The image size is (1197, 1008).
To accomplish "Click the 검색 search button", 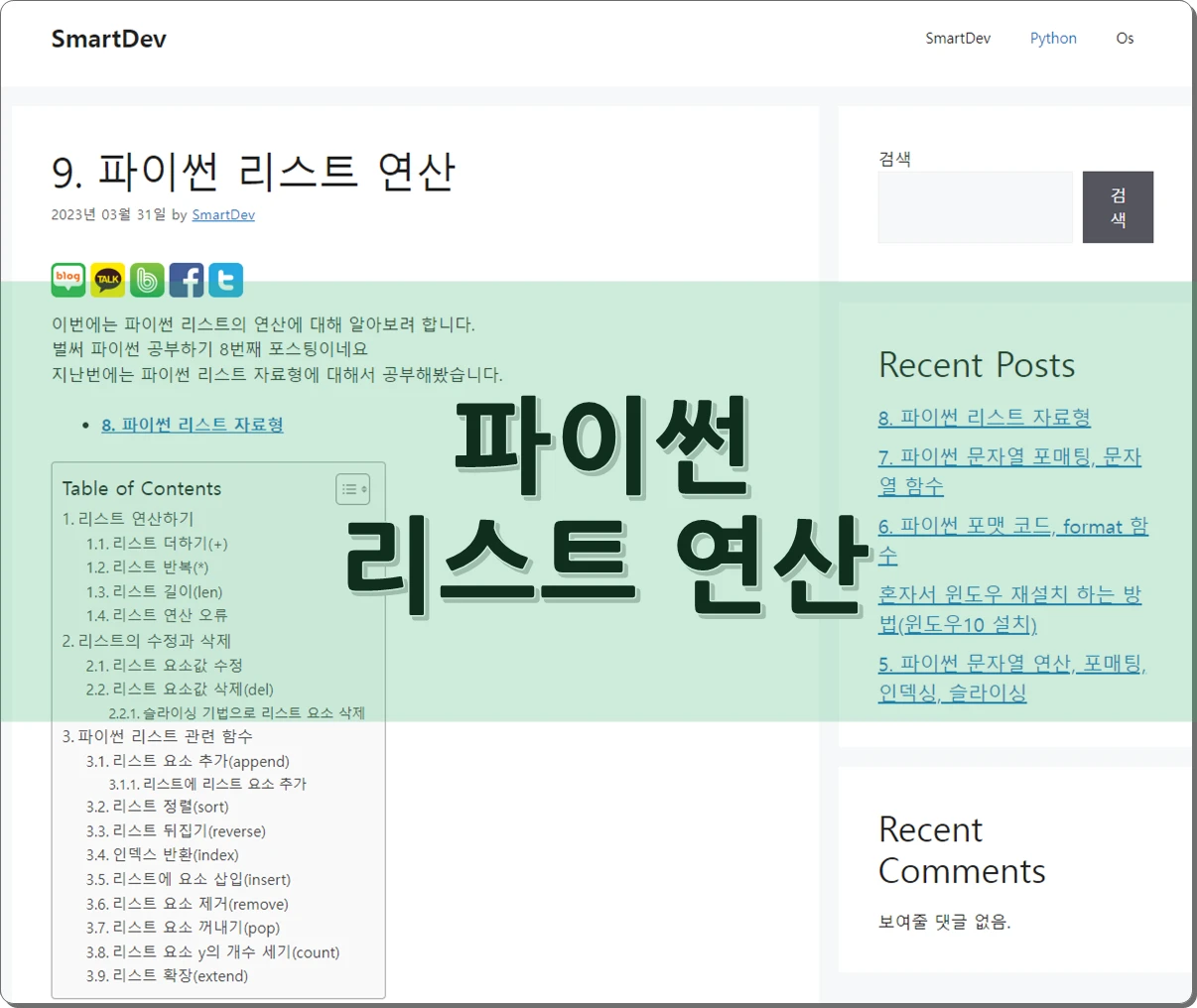I will pos(1118,206).
